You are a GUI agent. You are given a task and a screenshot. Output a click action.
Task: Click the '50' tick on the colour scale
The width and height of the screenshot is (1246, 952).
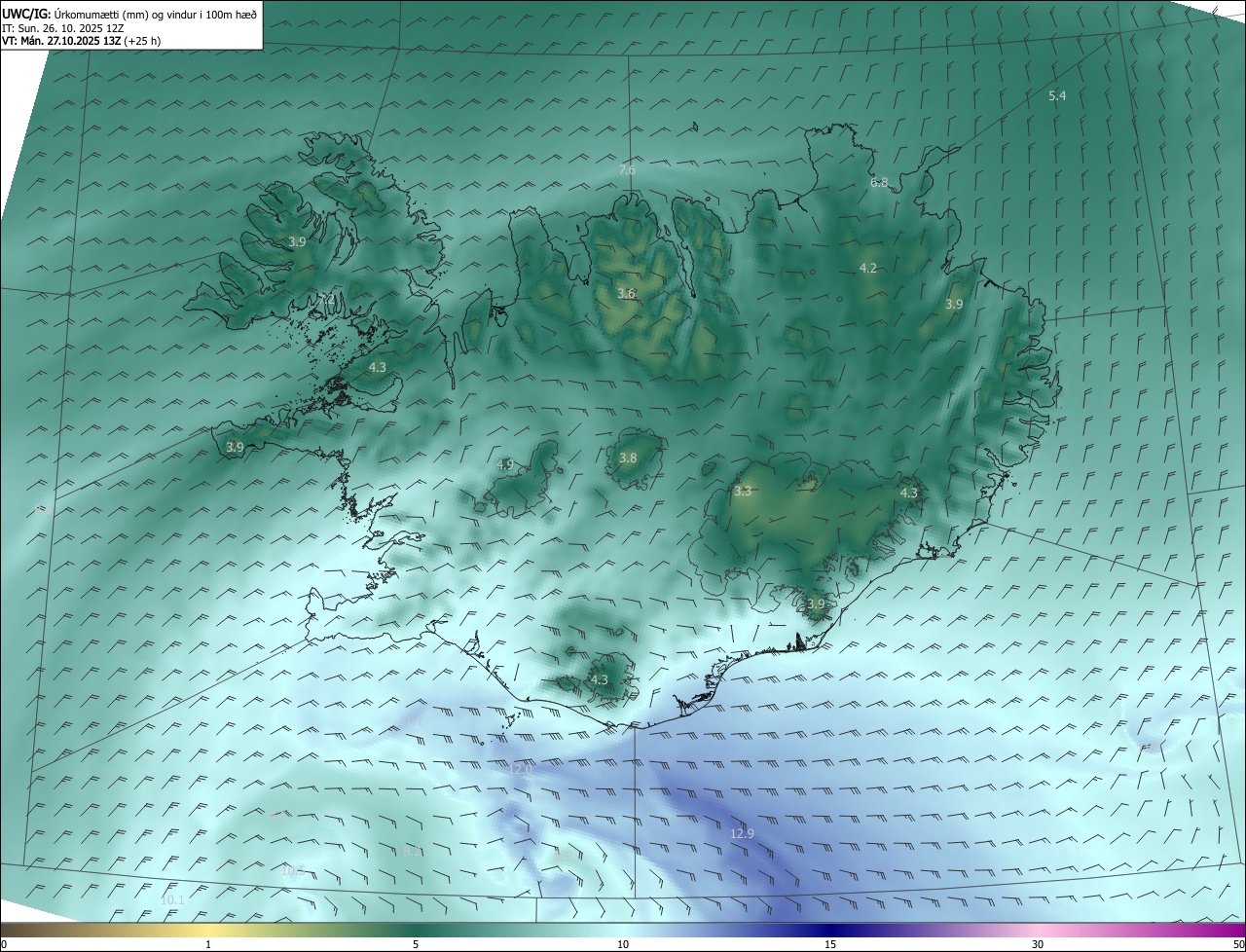click(x=1238, y=944)
